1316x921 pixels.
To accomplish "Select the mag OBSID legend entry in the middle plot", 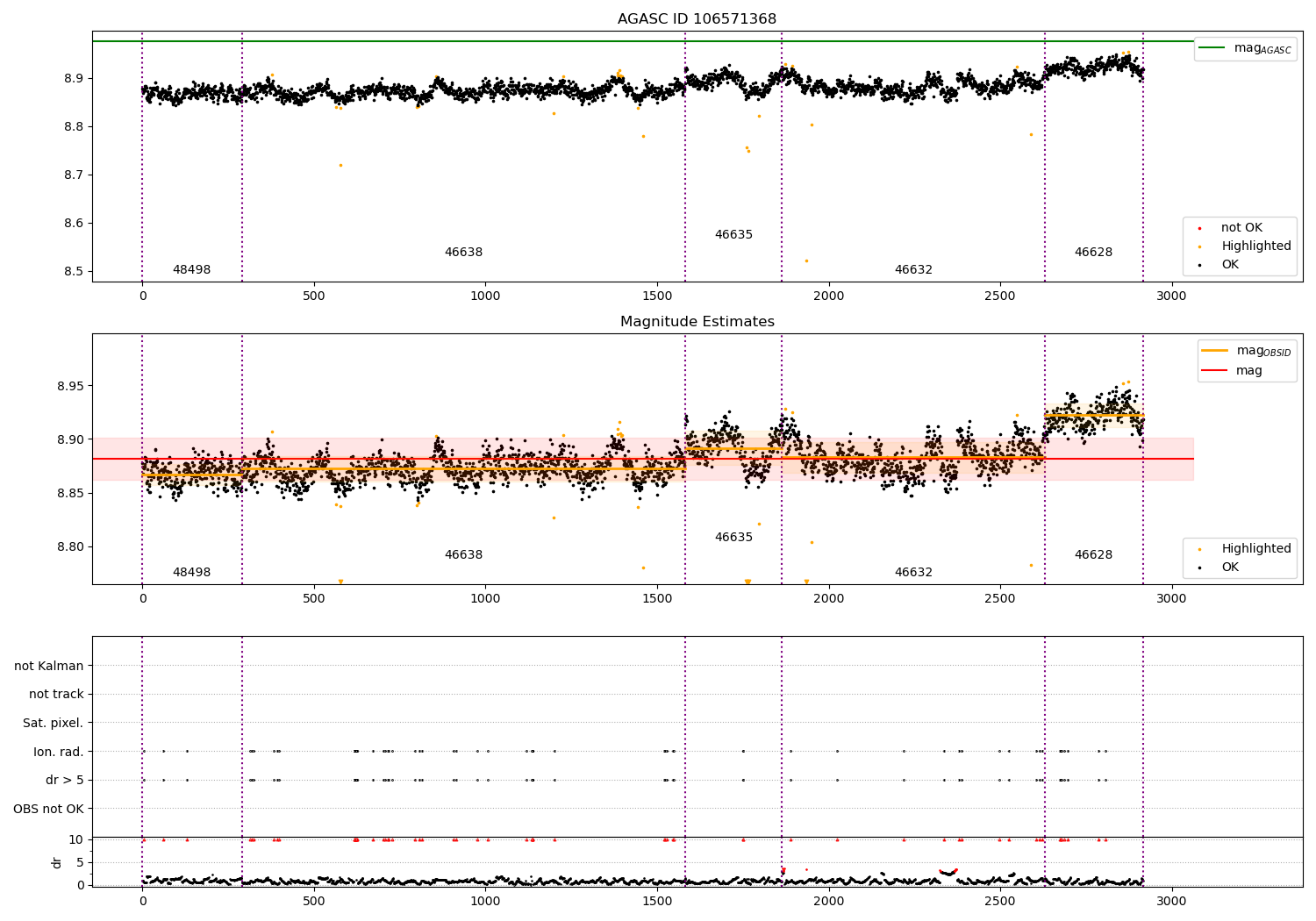I will 1247,351.
